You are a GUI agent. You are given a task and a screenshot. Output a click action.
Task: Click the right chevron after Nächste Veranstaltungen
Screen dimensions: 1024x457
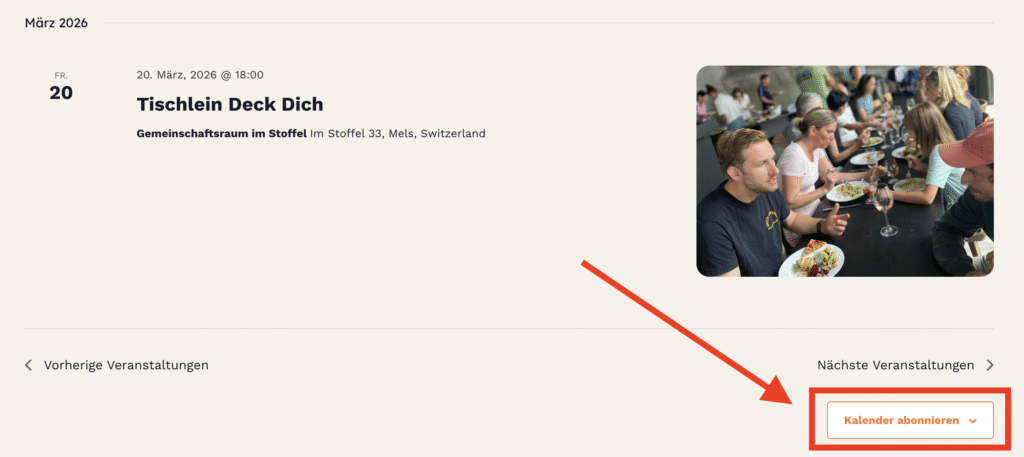(x=989, y=365)
